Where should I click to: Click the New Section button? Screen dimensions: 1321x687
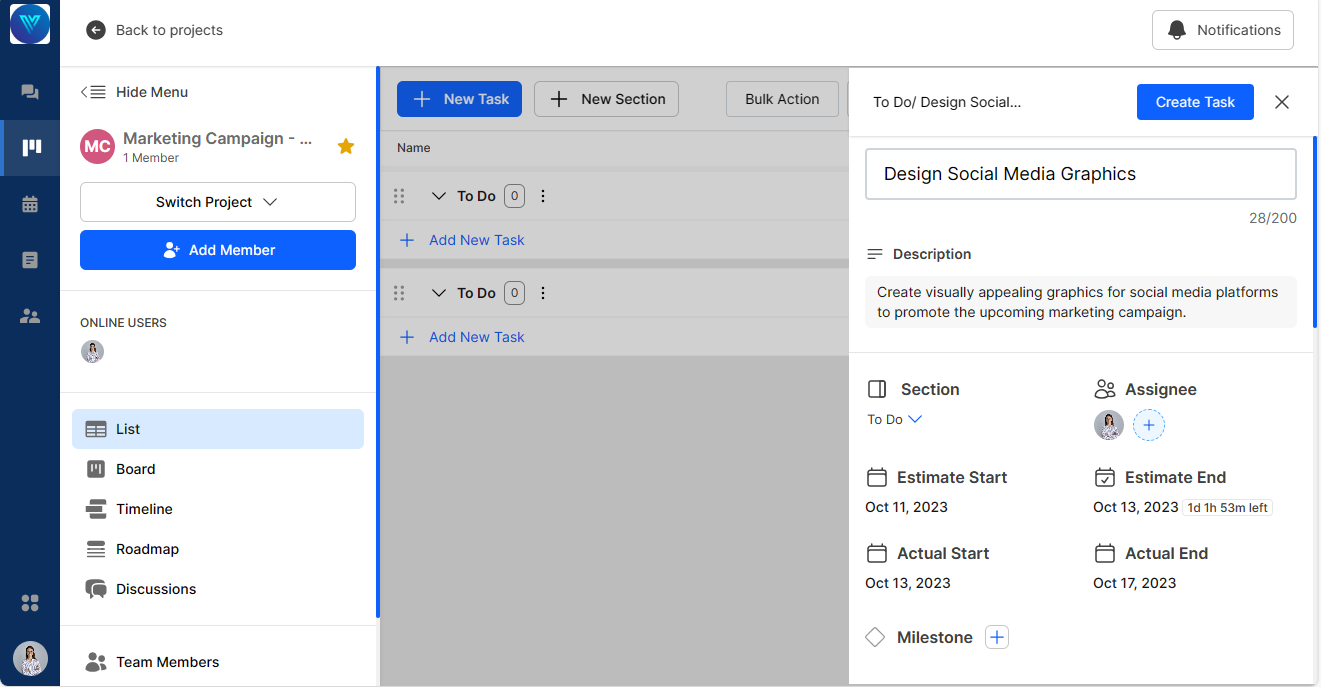[x=606, y=99]
